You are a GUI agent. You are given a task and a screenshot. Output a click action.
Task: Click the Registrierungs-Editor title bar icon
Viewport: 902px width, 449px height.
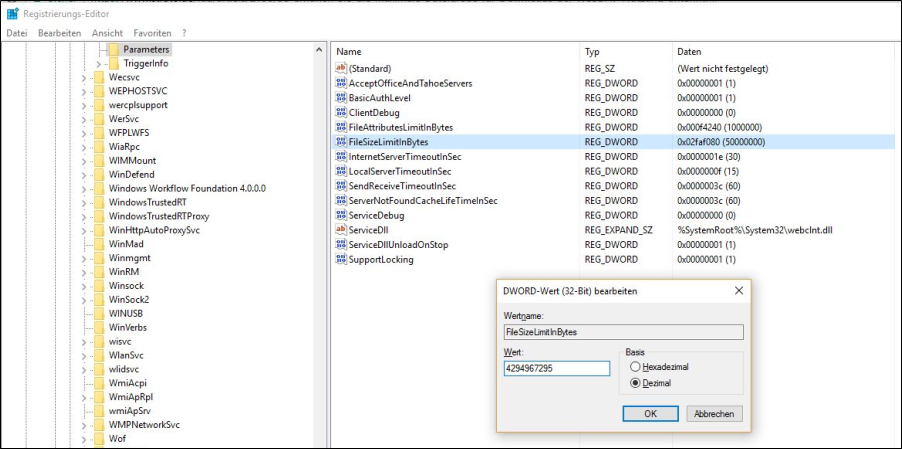tap(13, 14)
